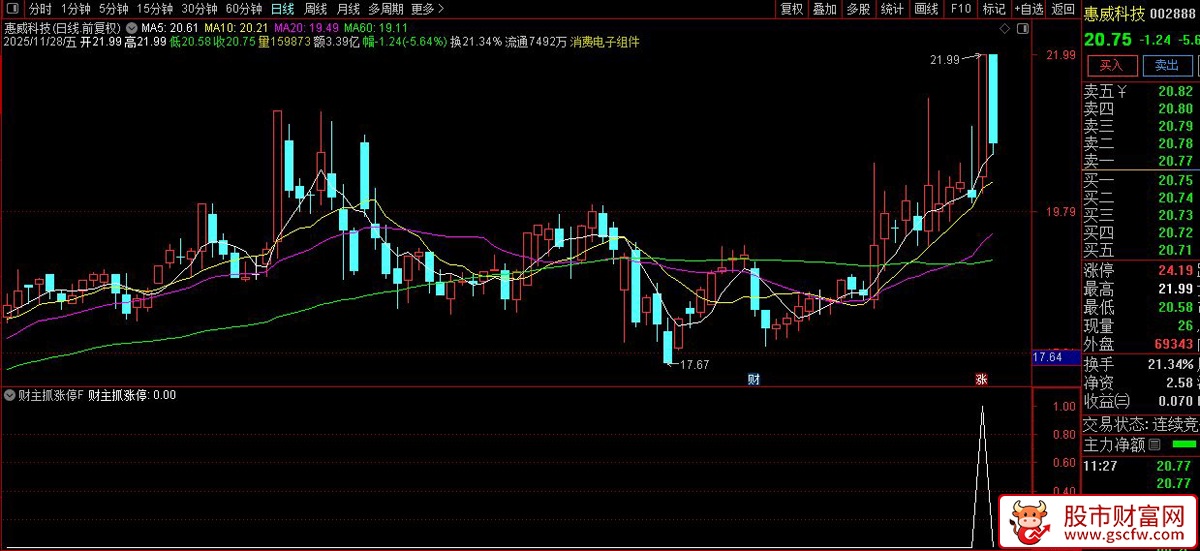Screen dimensions: 1200x551
Task: Select the 30分钟 period tab
Action: [199, 9]
